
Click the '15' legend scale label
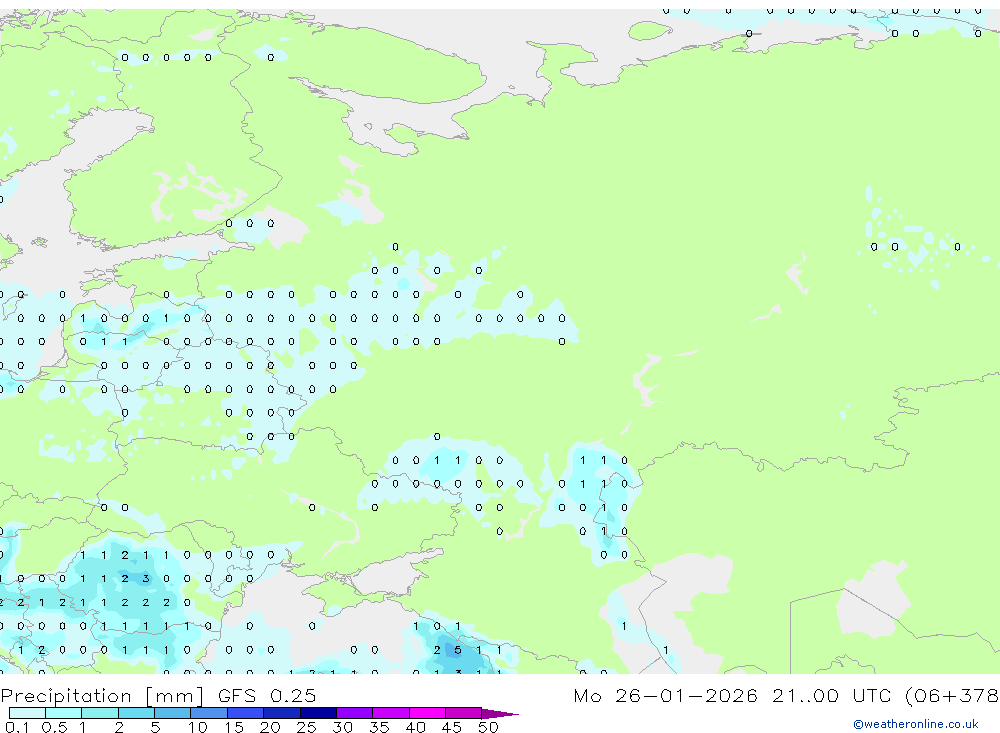pos(234,727)
